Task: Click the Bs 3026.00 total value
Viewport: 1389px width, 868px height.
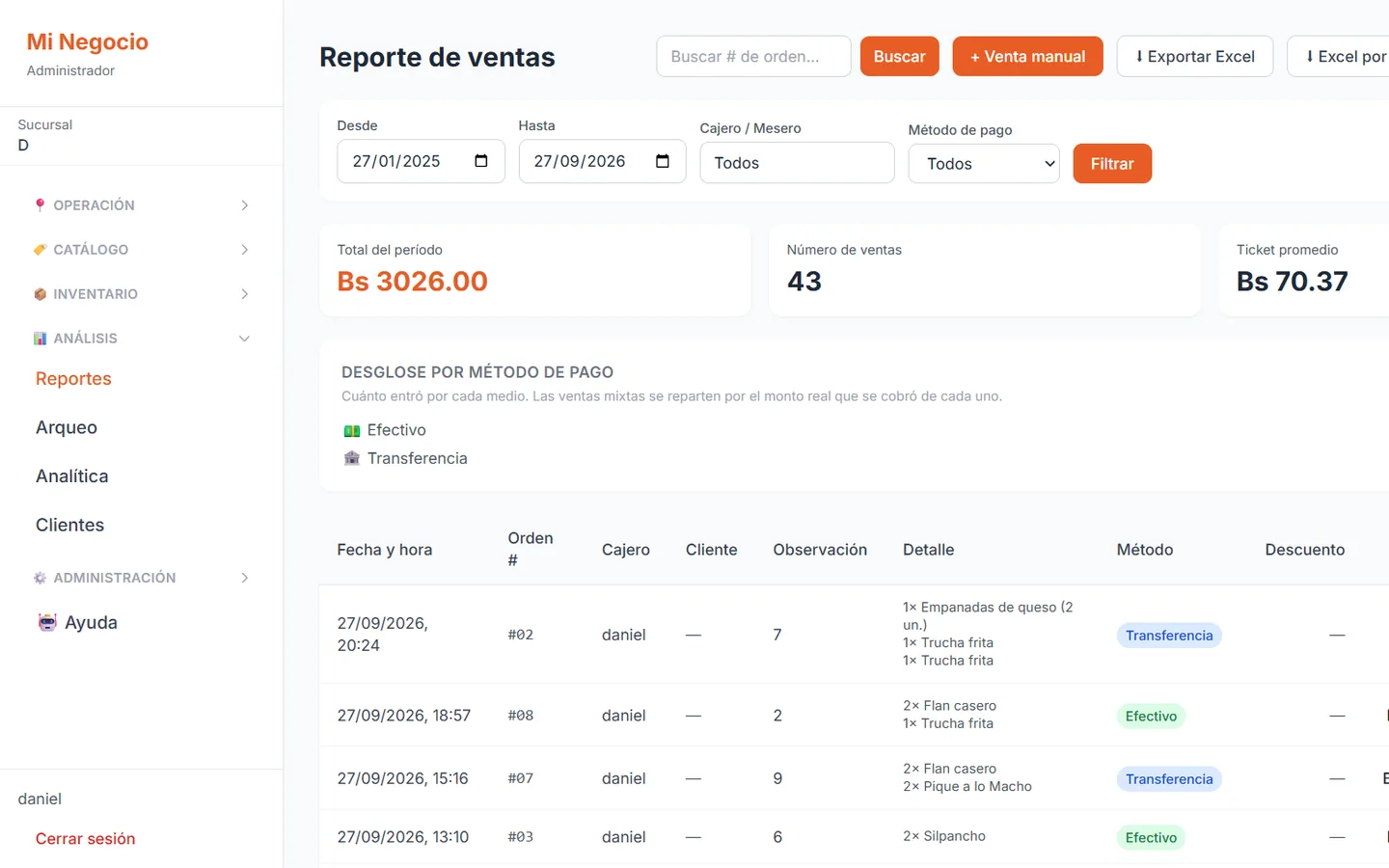Action: point(412,282)
